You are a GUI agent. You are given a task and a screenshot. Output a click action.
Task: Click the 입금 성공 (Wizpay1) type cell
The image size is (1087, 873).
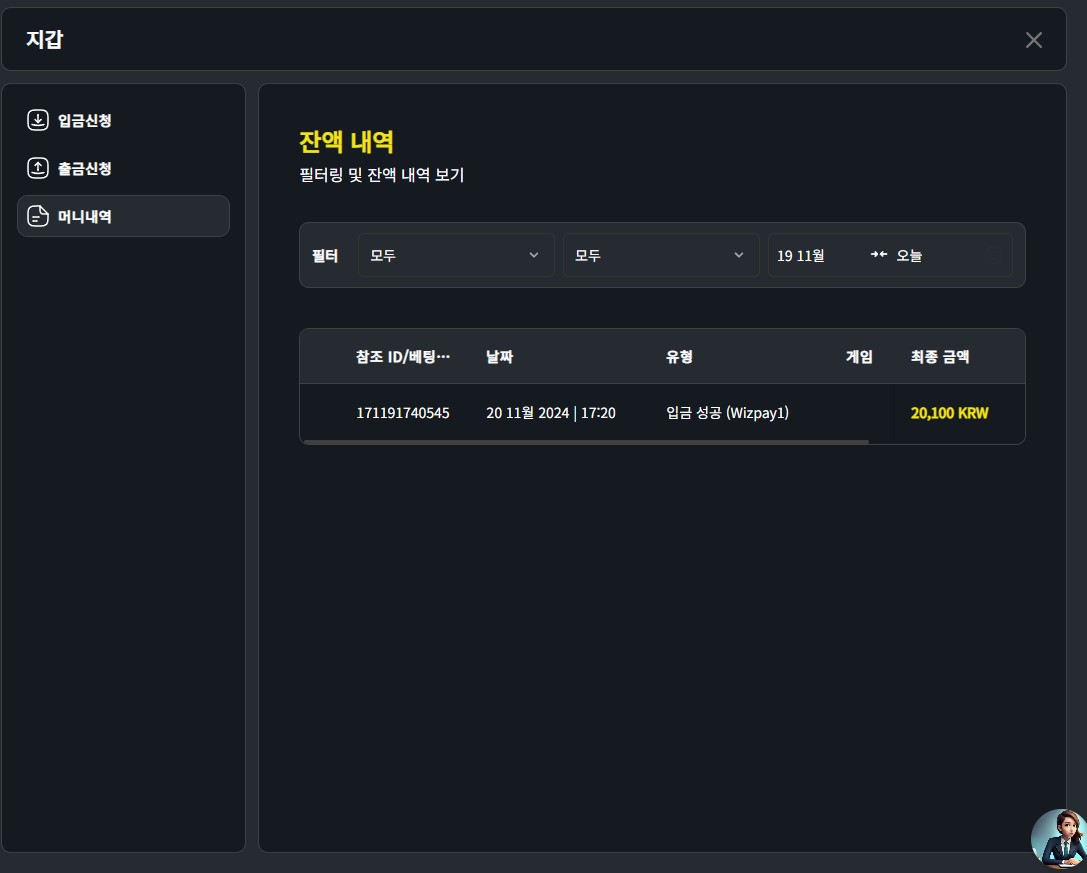pos(727,413)
